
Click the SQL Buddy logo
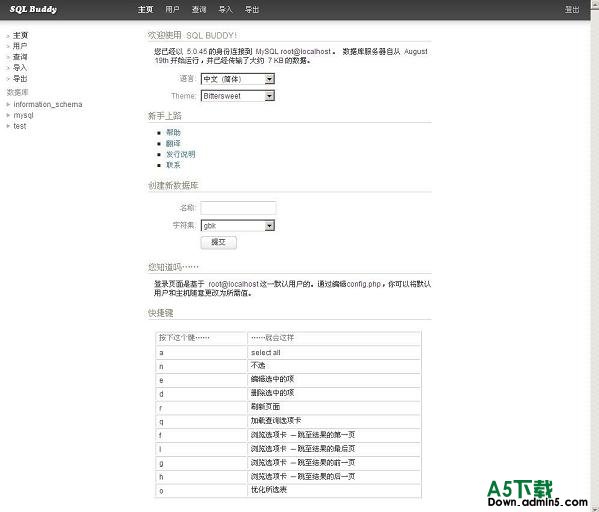point(33,9)
